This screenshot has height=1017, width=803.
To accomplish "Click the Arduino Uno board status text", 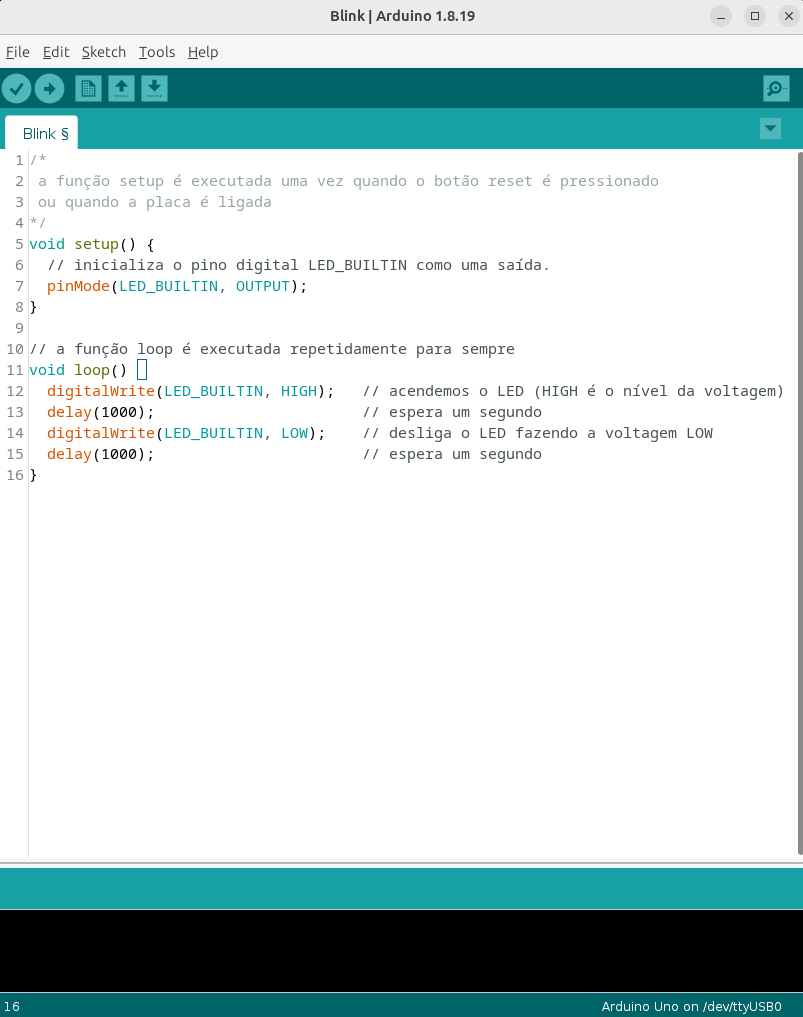I will point(689,1006).
